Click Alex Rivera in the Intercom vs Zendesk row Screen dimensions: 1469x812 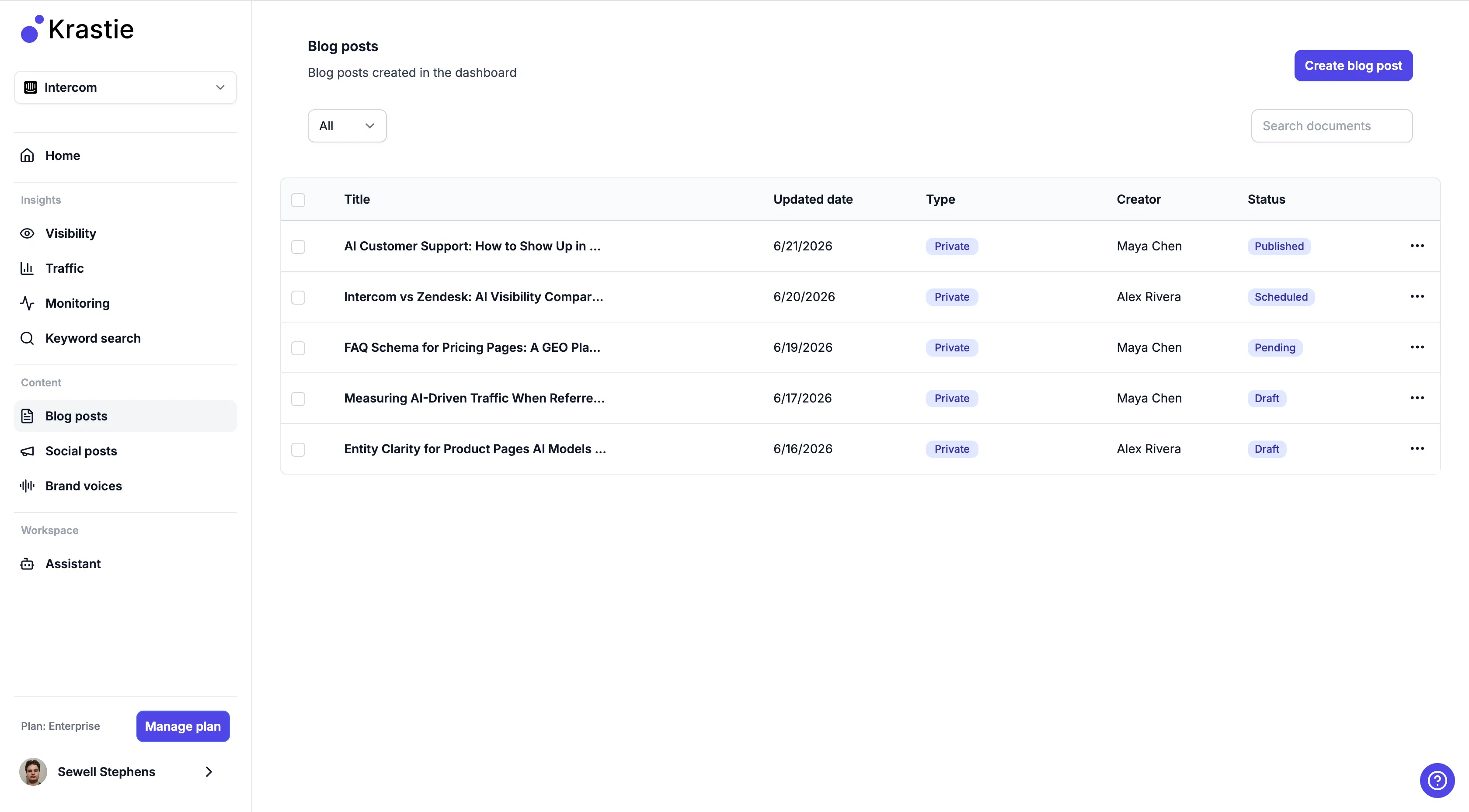(1149, 296)
